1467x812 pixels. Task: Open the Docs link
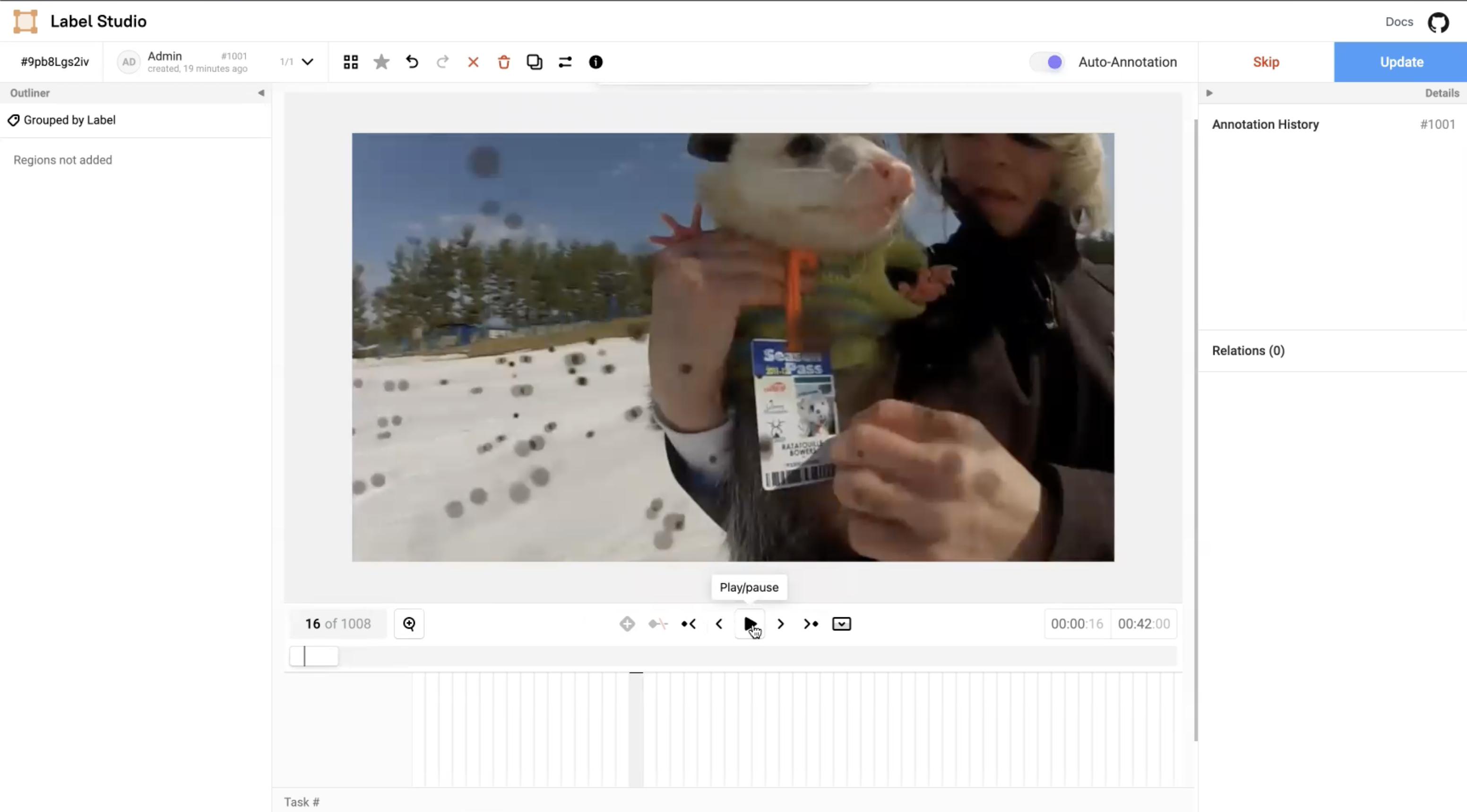point(1399,22)
